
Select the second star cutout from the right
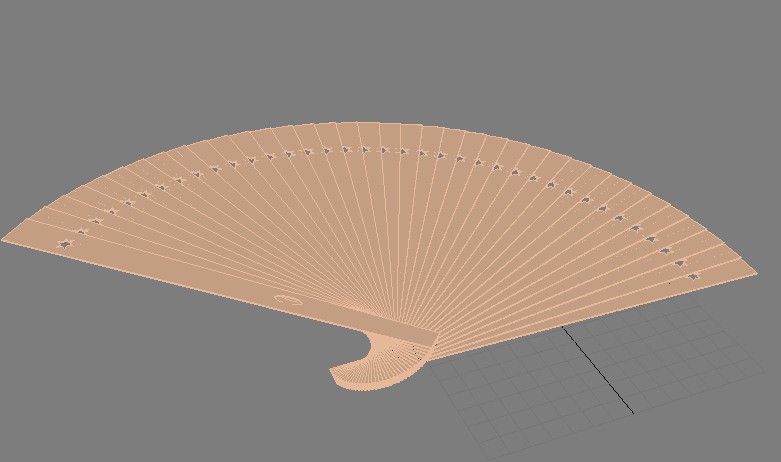click(680, 263)
